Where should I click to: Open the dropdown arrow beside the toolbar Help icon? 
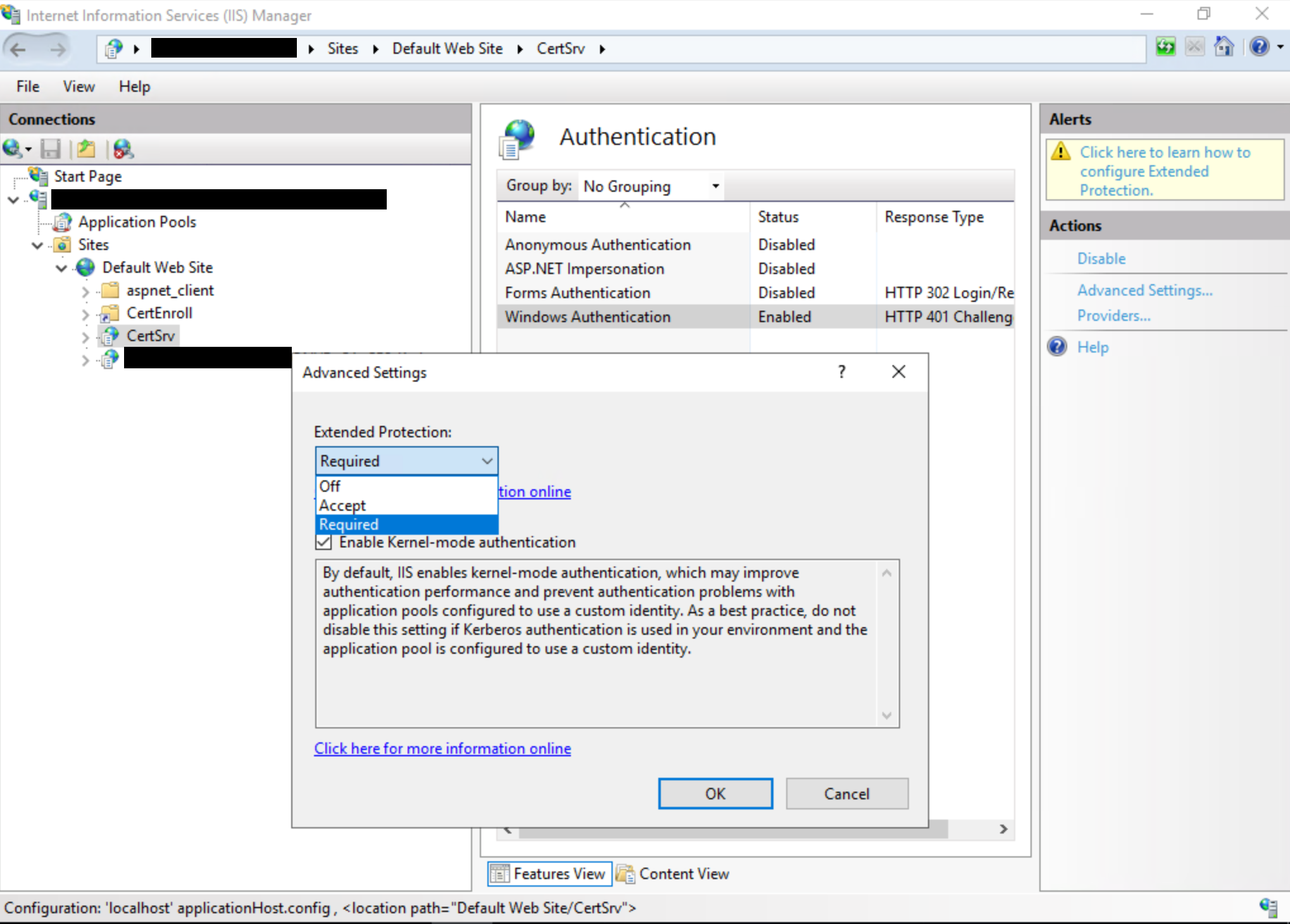1280,47
